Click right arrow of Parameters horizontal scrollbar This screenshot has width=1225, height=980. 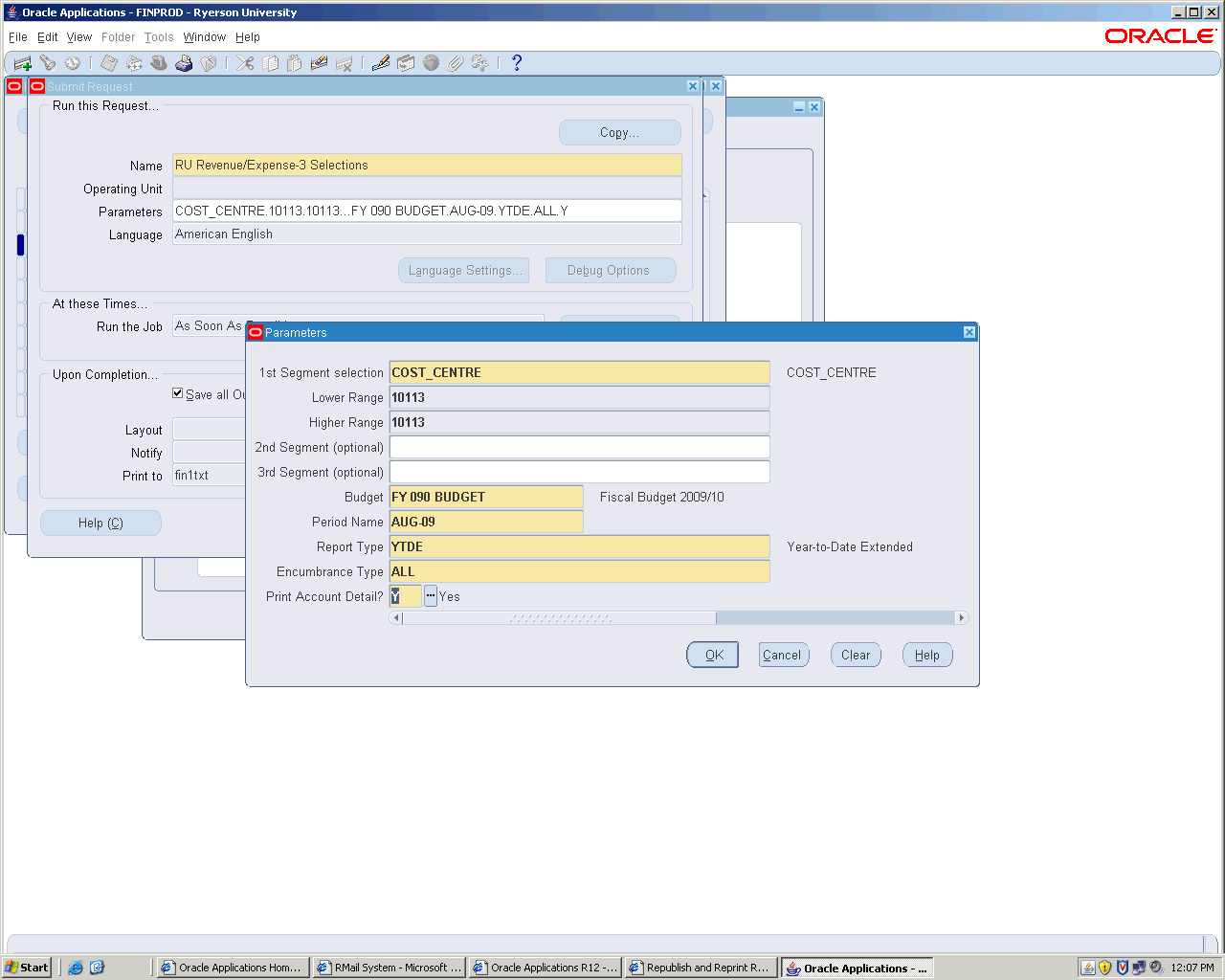point(962,618)
